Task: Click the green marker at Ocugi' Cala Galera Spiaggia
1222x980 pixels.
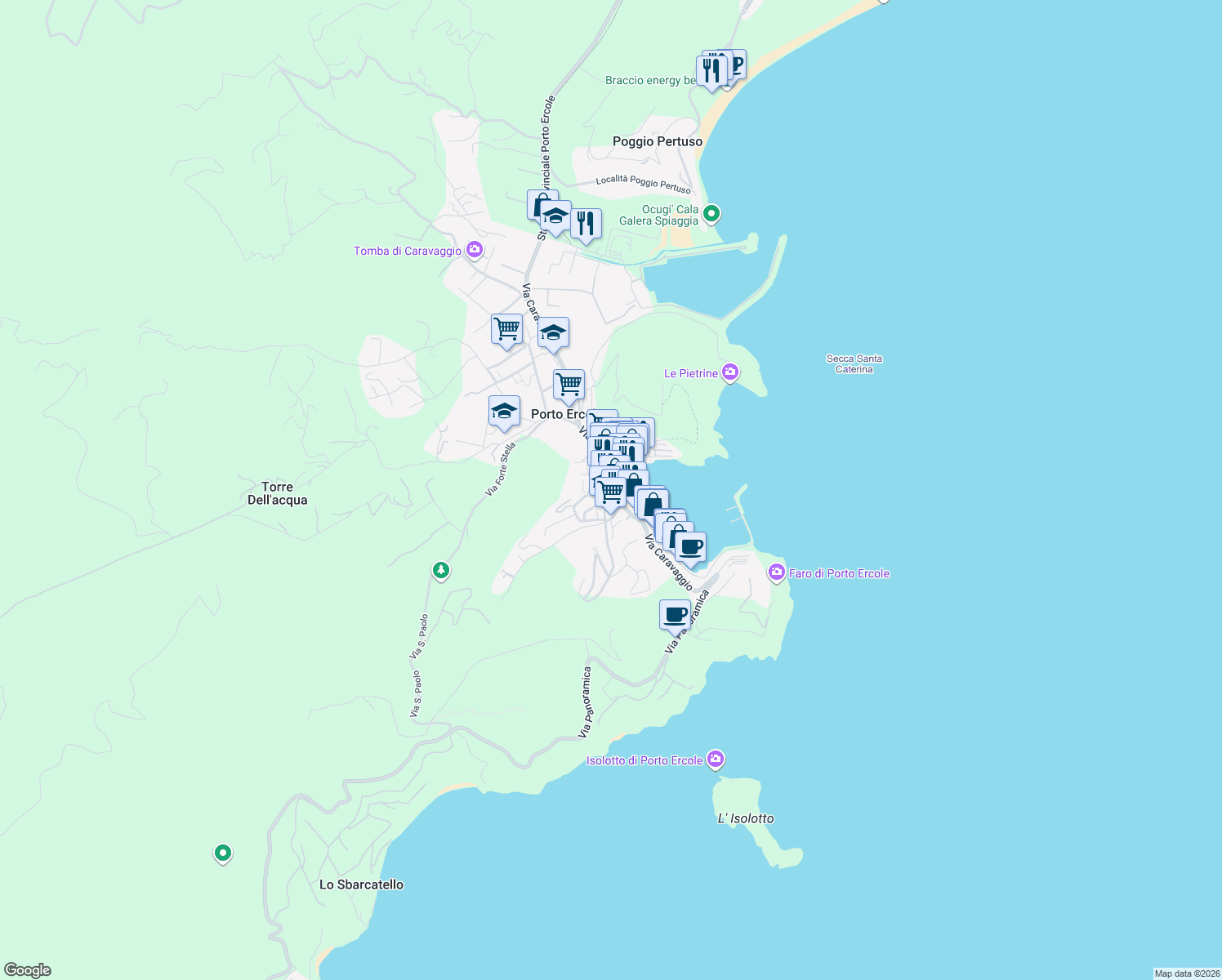Action: pyautogui.click(x=711, y=212)
